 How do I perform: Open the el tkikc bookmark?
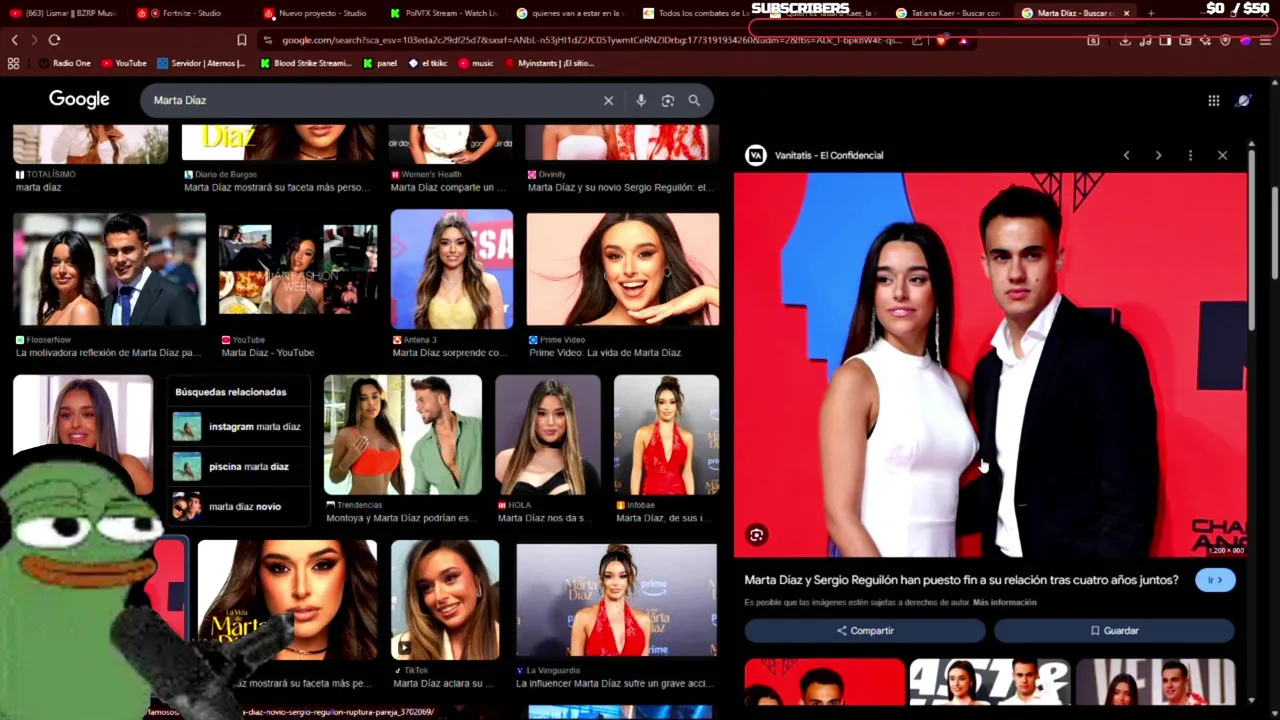pos(428,63)
